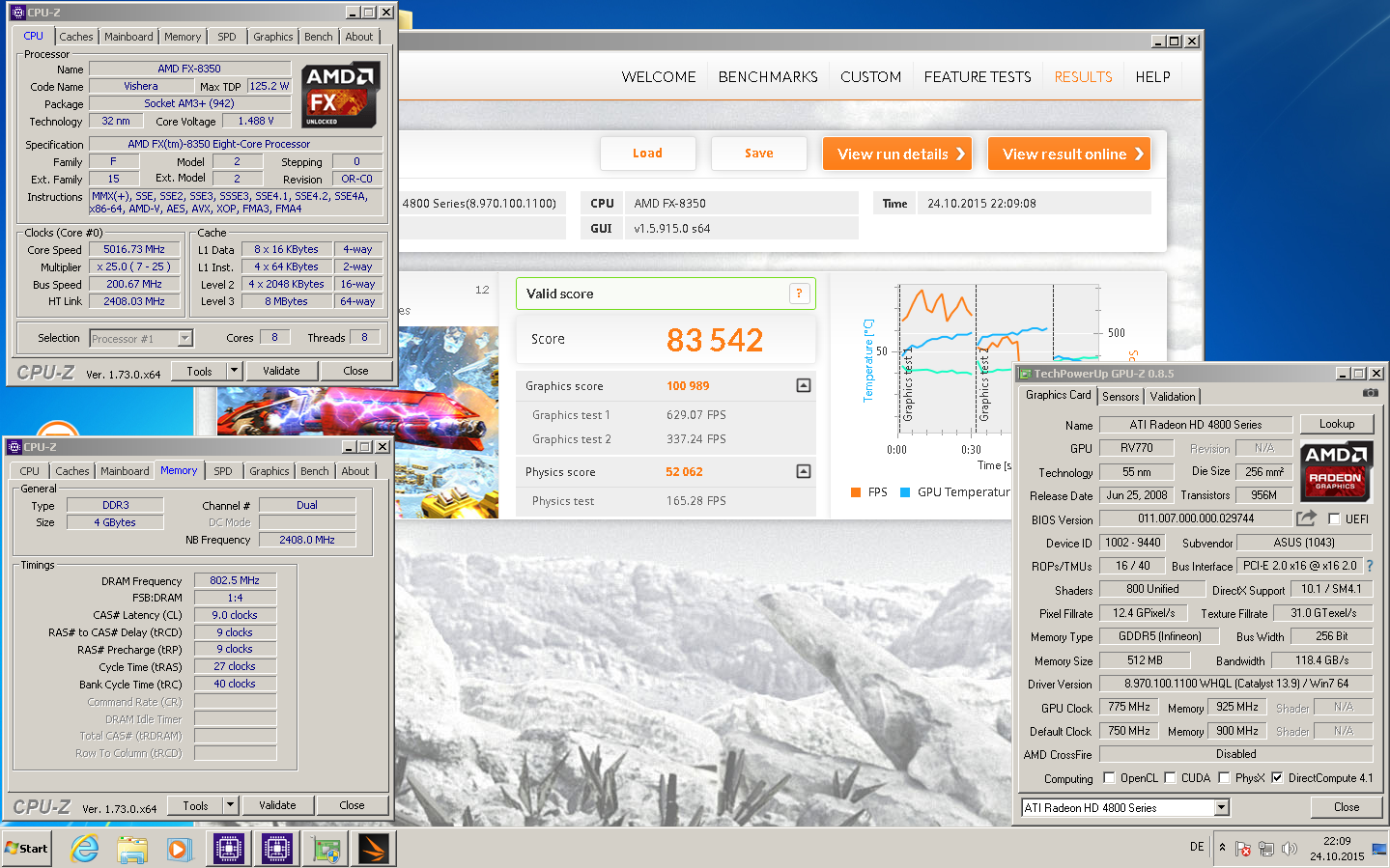Click GPU-Z screenshot camera icon

(1370, 393)
